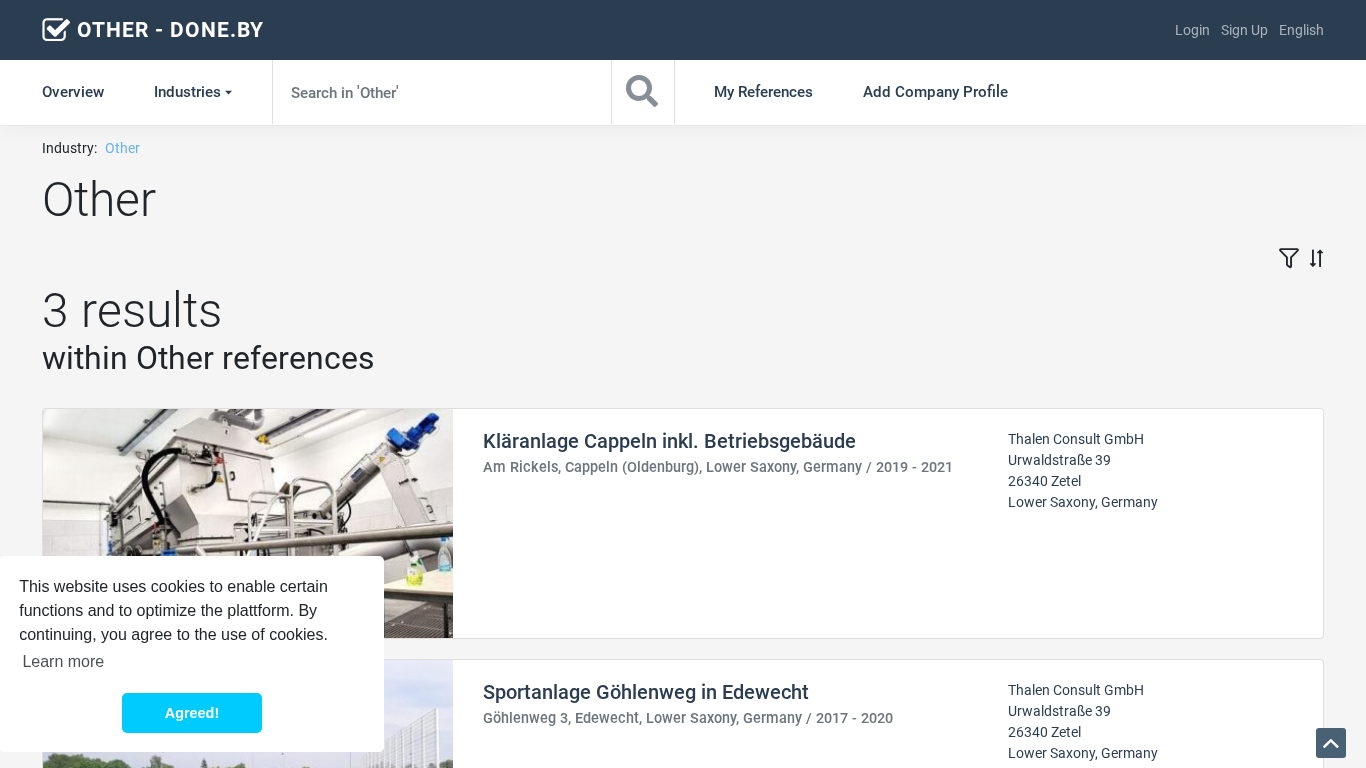Switch language via English link

pyautogui.click(x=1301, y=30)
